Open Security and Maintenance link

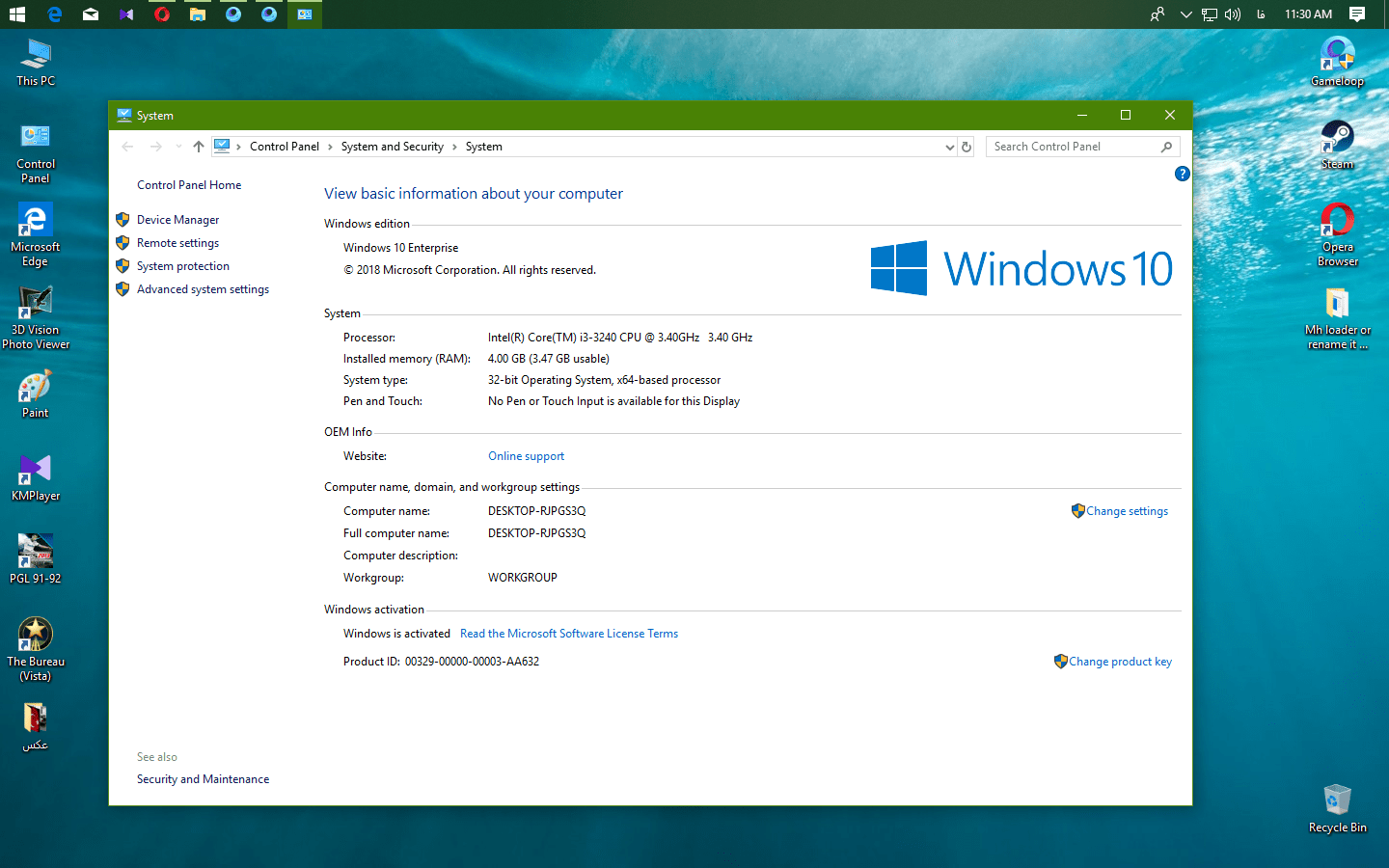coord(203,779)
